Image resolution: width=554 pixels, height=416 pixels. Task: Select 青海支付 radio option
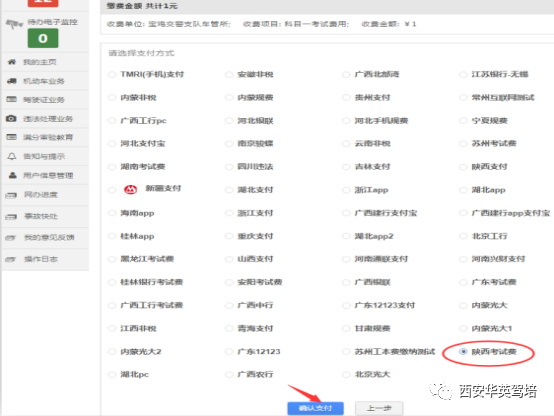(x=229, y=329)
